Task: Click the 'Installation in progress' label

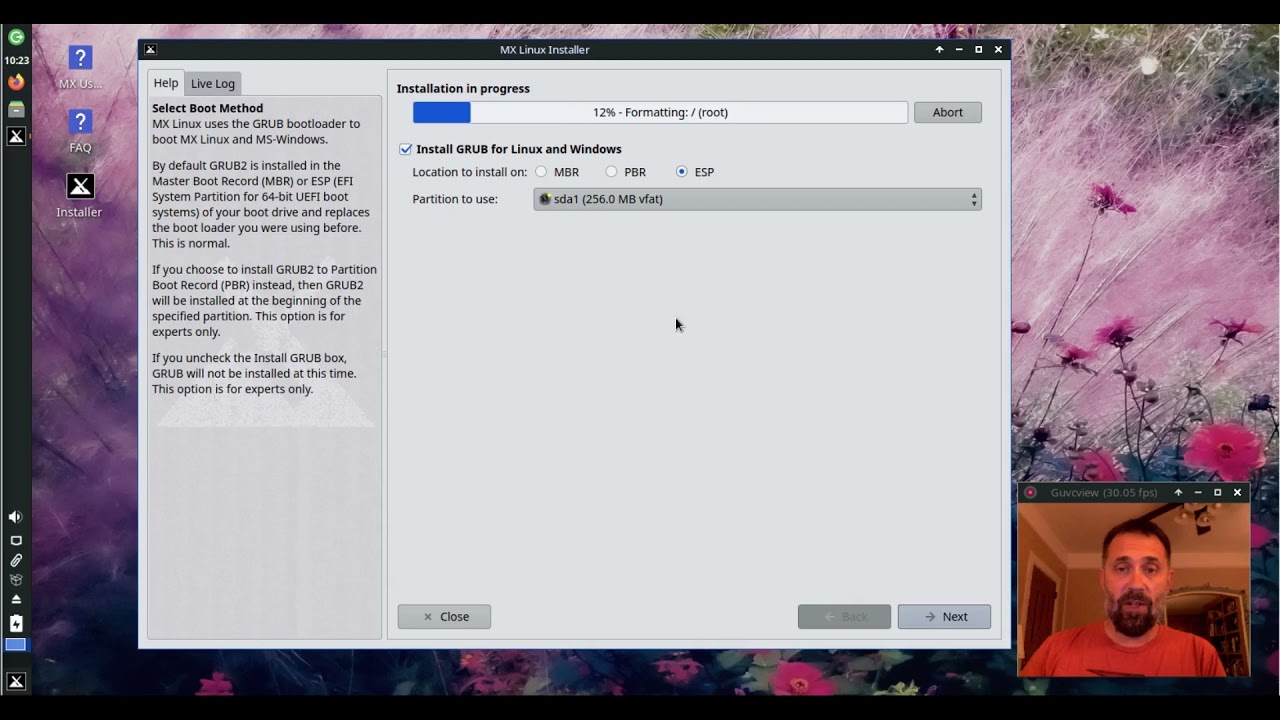Action: 463,88
